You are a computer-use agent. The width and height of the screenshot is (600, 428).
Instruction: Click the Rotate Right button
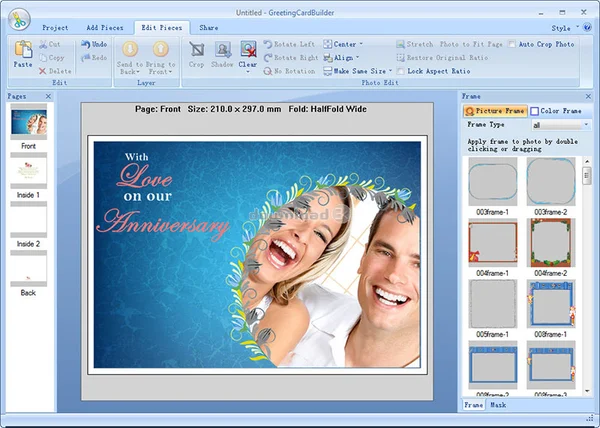[x=291, y=58]
